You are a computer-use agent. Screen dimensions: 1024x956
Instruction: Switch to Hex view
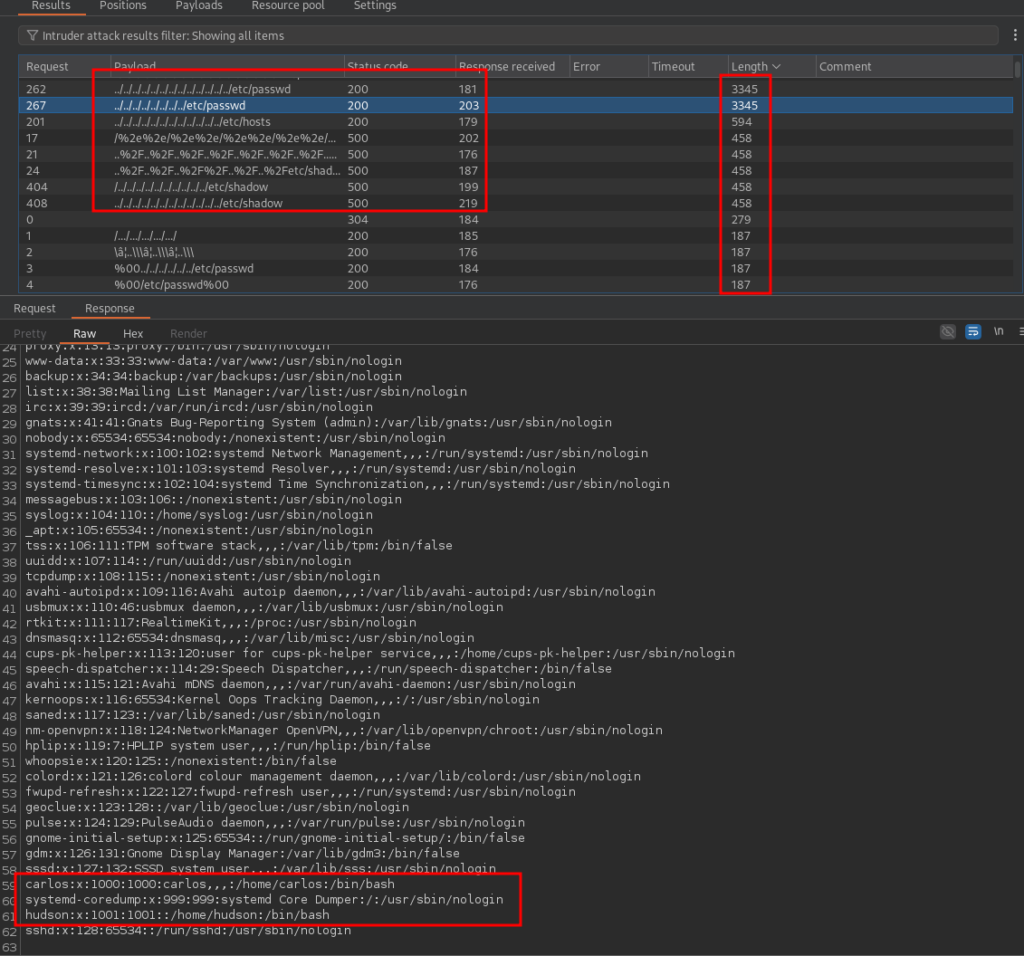click(x=133, y=333)
